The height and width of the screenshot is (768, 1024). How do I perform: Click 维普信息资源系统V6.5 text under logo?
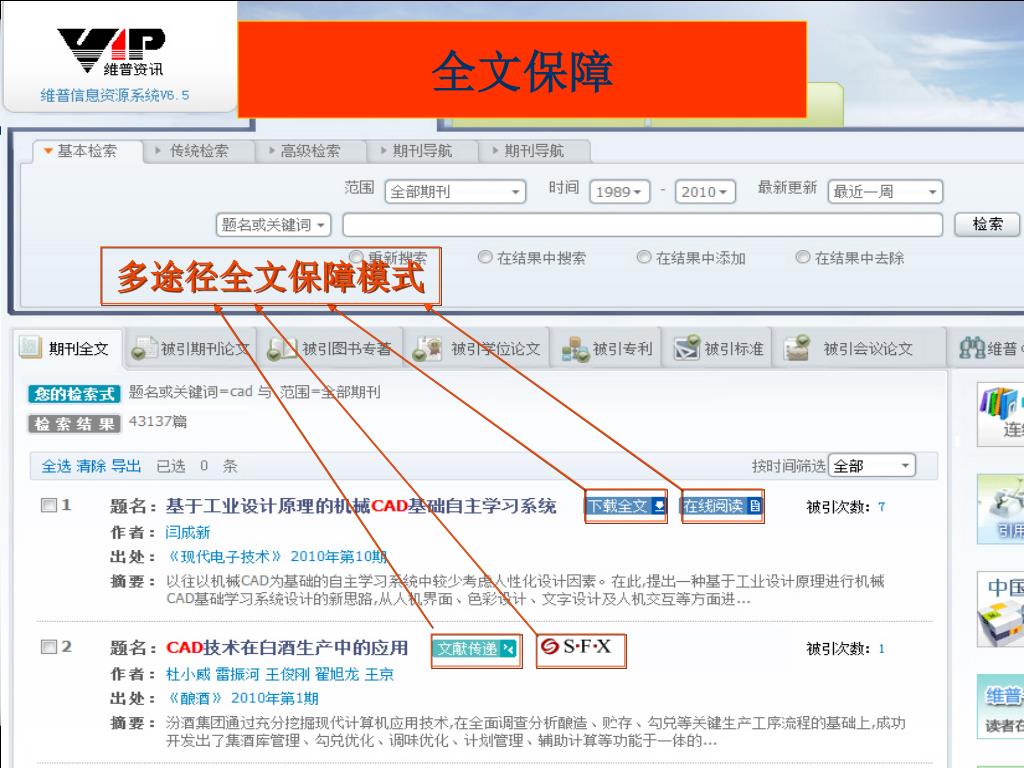click(x=115, y=95)
